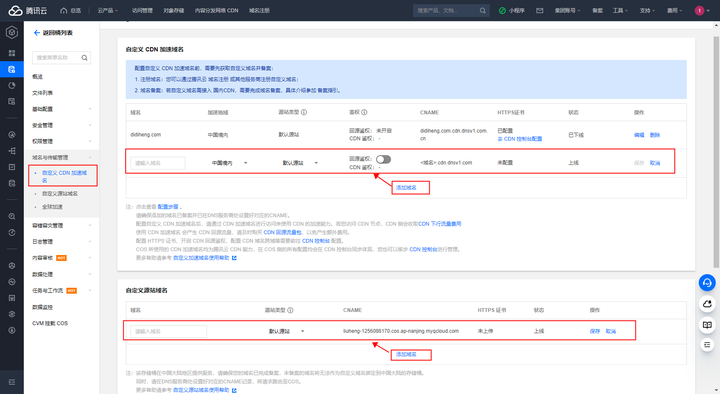Focus the sidebar menu search box
The height and width of the screenshot is (394, 720).
click(62, 58)
